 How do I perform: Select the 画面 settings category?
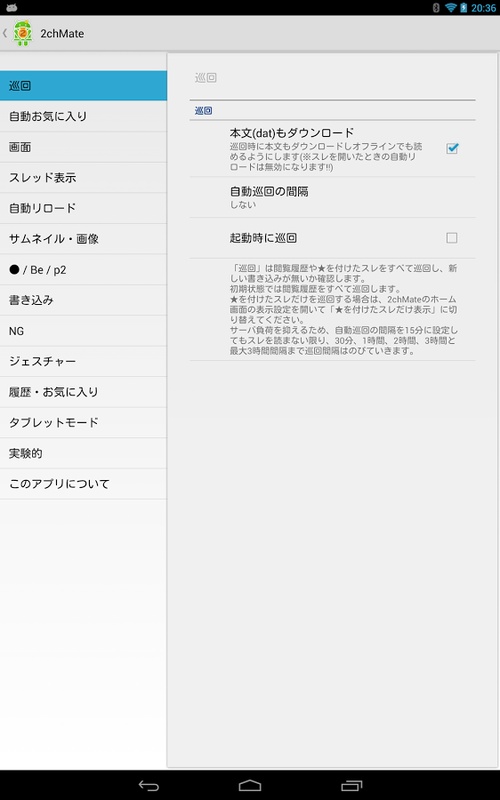pyautogui.click(x=83, y=147)
